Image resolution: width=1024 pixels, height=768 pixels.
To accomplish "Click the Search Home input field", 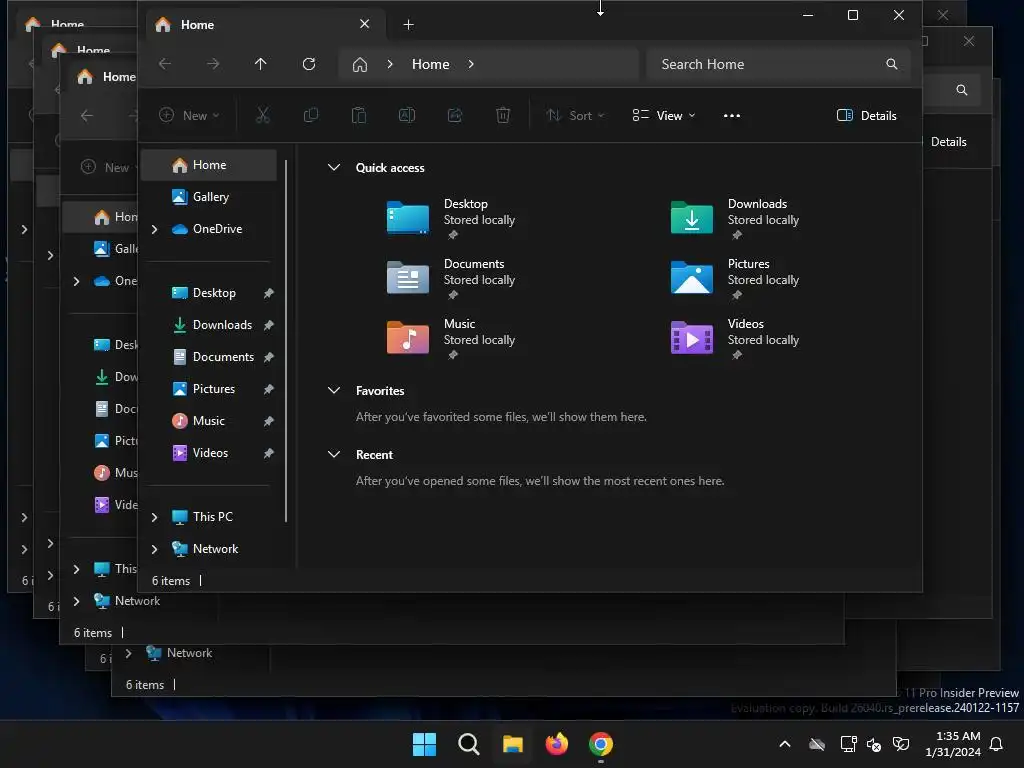I will click(x=778, y=64).
